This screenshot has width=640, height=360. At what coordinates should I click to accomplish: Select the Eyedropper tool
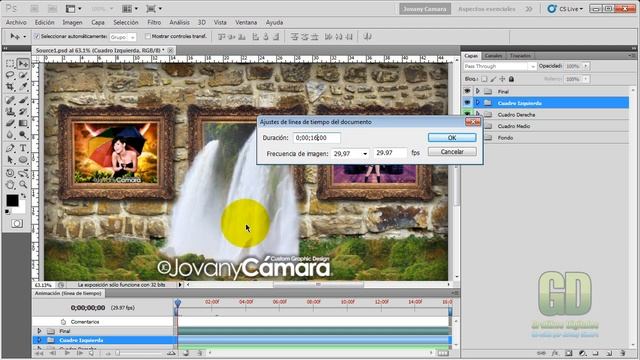23,87
